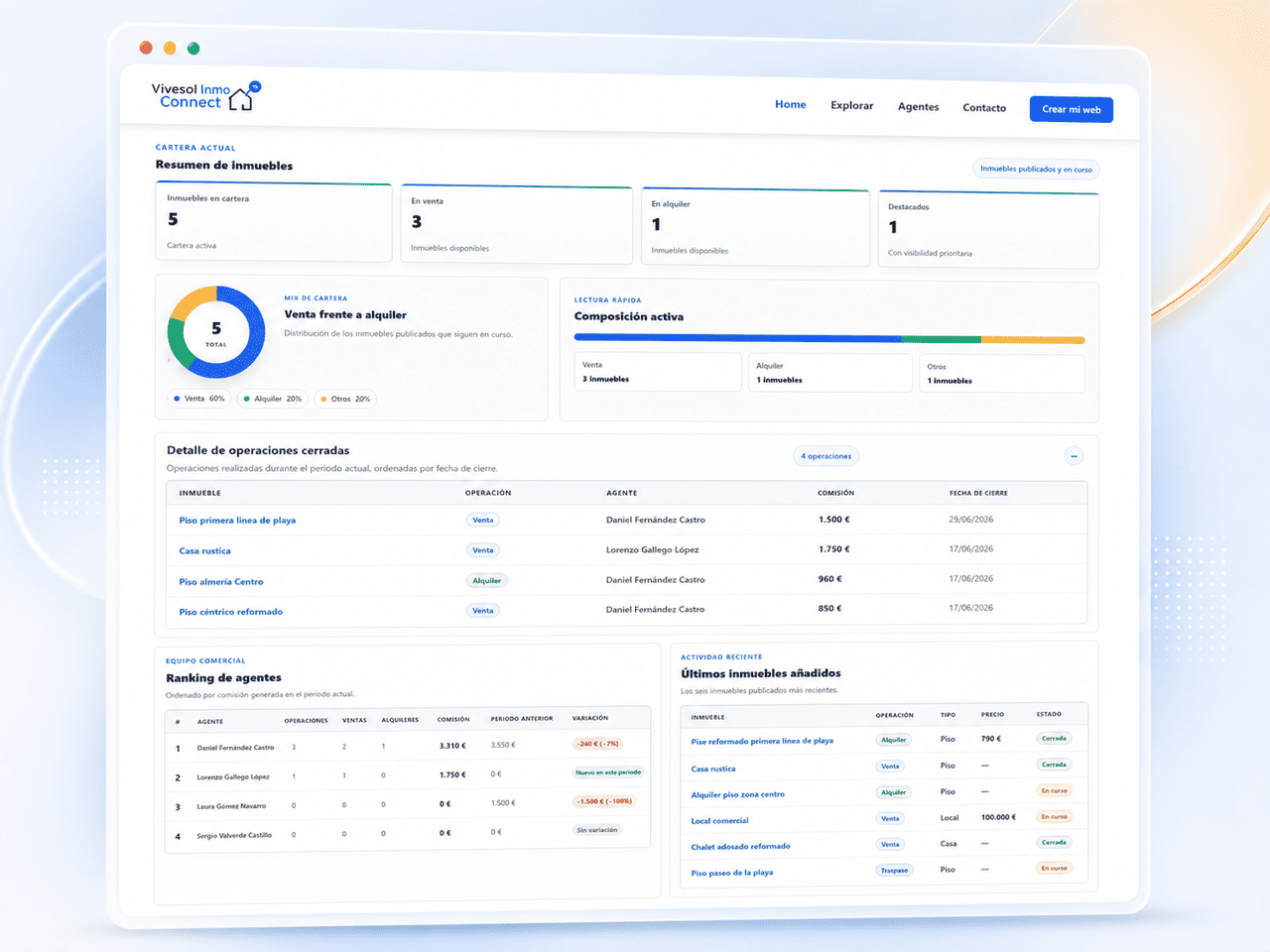
Task: Open the Piso primera línea de playa link
Action: 237,520
